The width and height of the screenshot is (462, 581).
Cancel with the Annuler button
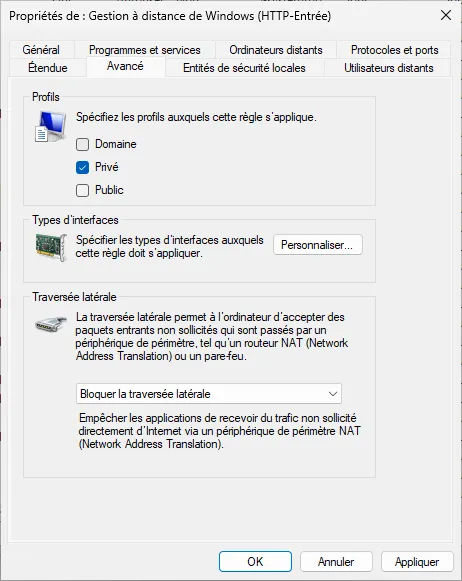tap(336, 562)
